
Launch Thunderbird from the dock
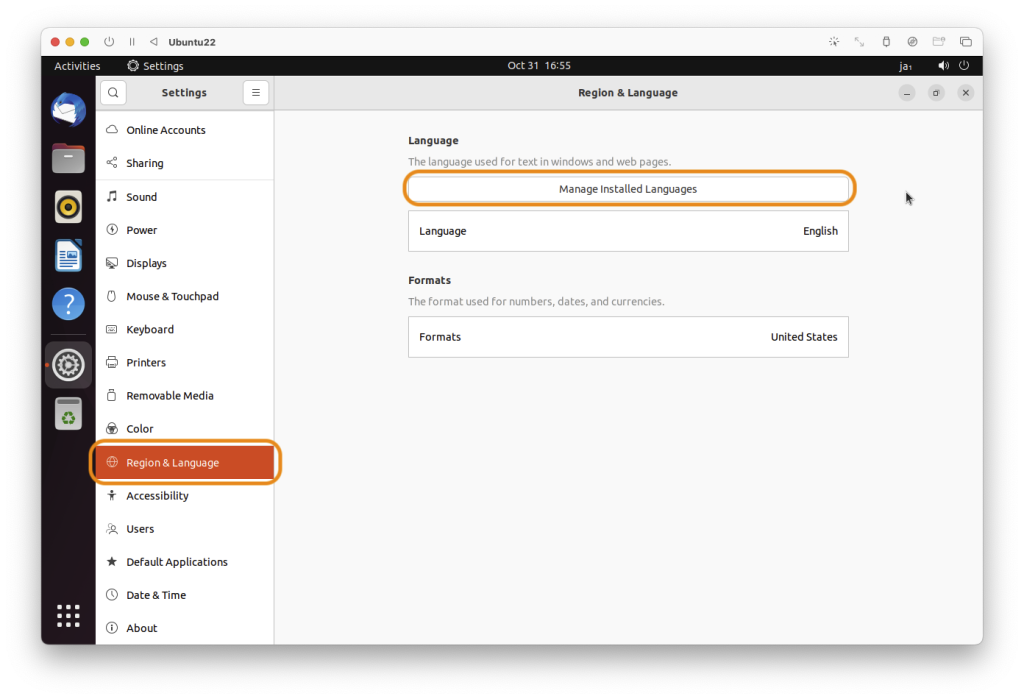pyautogui.click(x=69, y=110)
